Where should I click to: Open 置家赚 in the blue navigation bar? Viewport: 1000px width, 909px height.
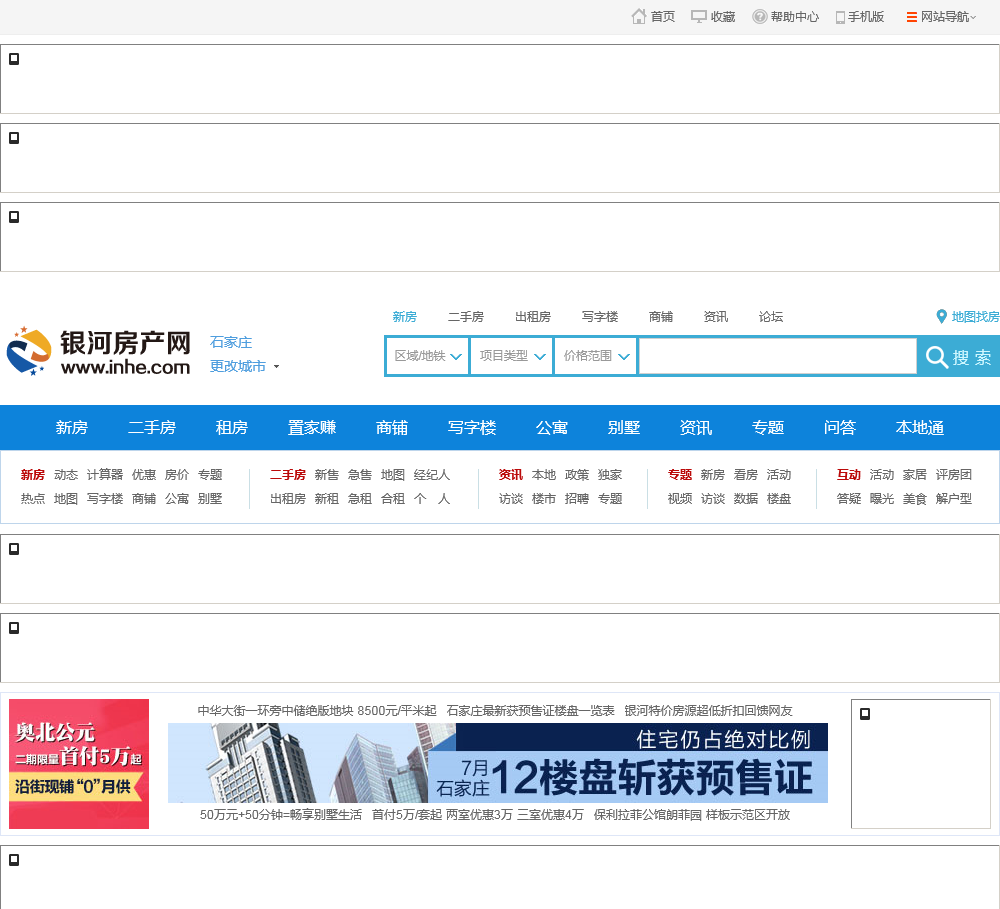coord(312,427)
